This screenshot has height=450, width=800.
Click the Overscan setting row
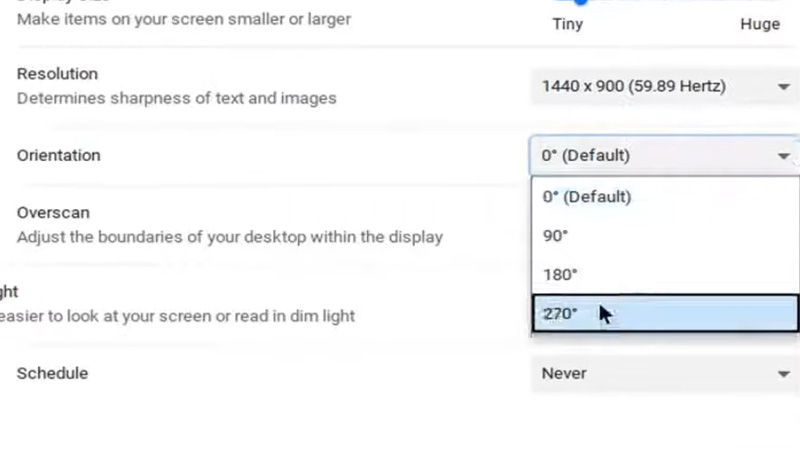[x=265, y=224]
